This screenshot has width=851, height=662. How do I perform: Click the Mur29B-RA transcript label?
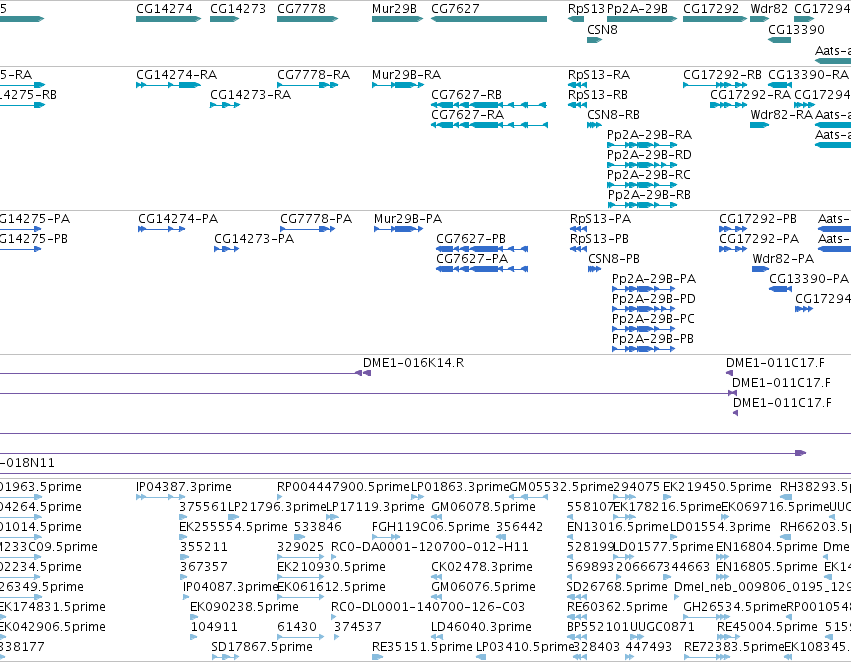[407, 75]
